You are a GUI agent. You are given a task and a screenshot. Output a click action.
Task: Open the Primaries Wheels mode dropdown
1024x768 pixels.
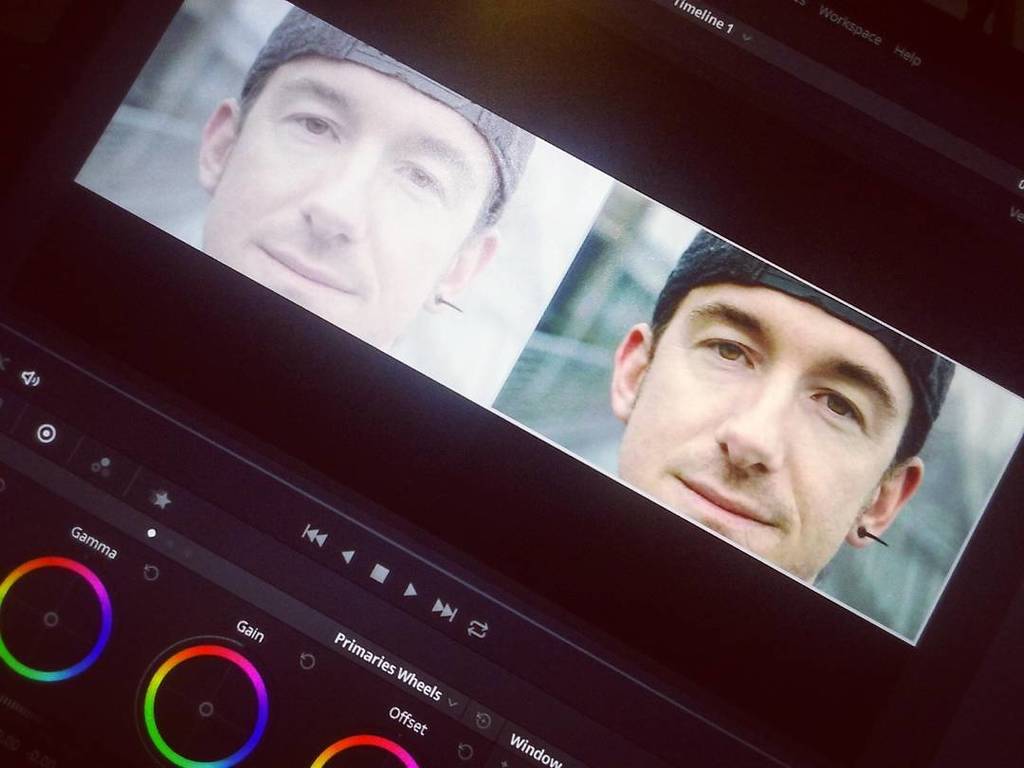453,703
